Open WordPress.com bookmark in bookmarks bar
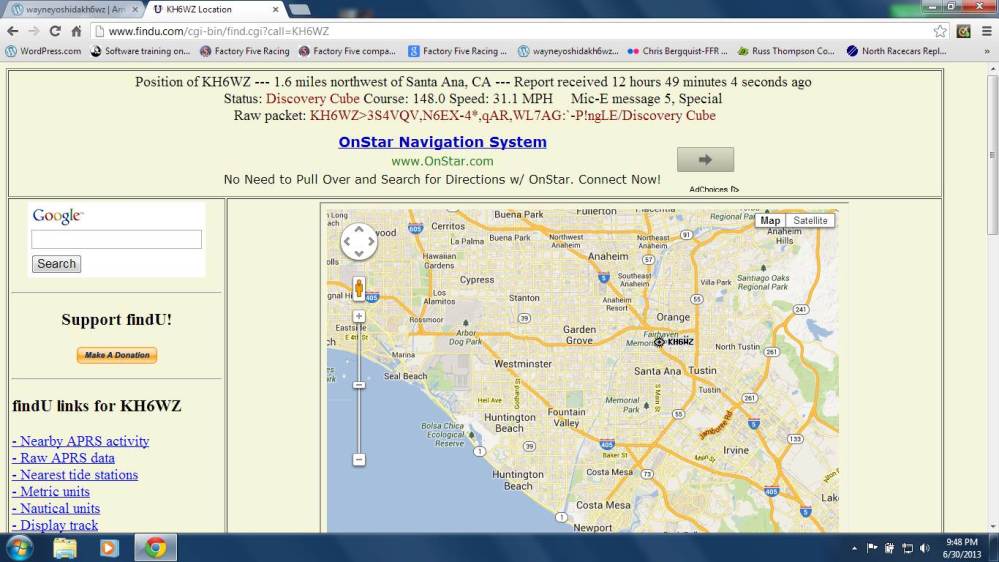This screenshot has width=999, height=562. pyautogui.click(x=44, y=51)
